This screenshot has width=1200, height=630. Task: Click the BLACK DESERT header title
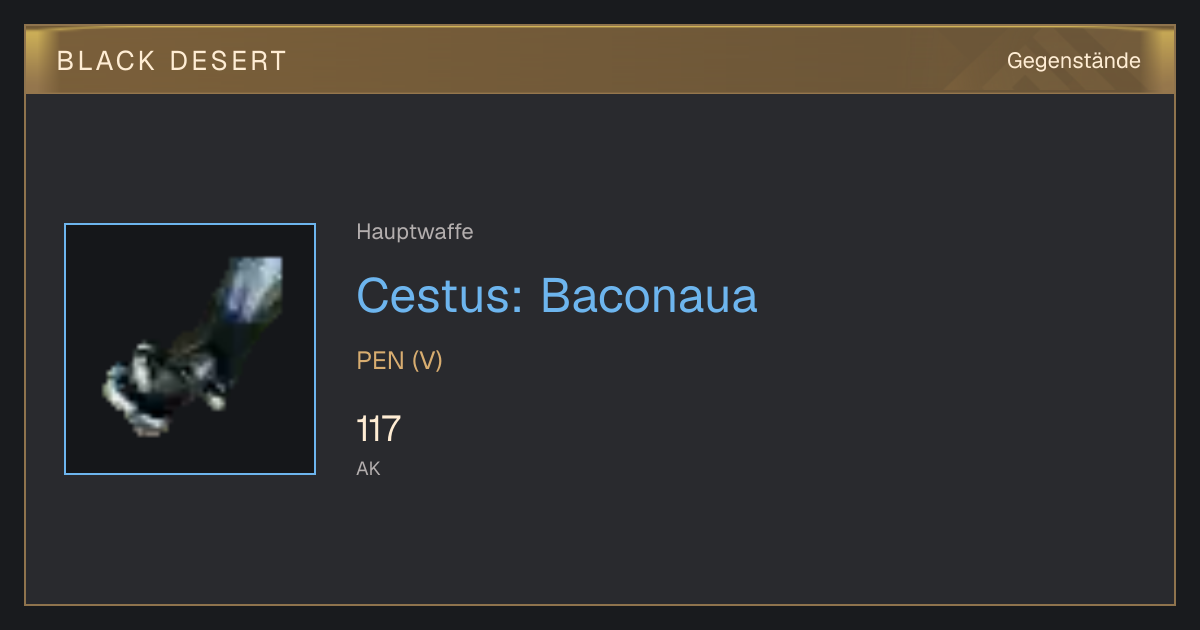[172, 61]
